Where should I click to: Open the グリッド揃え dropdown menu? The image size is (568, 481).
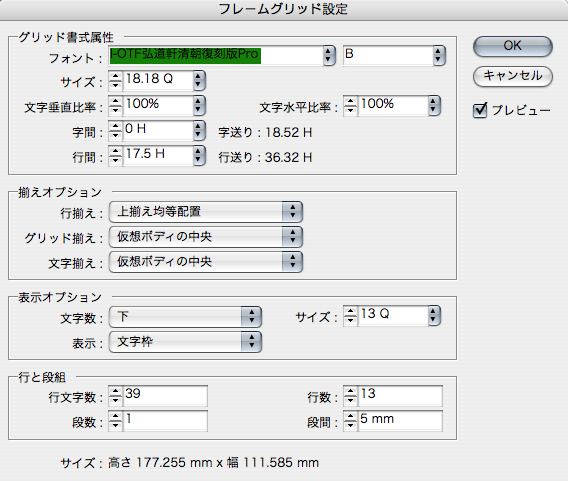point(206,237)
